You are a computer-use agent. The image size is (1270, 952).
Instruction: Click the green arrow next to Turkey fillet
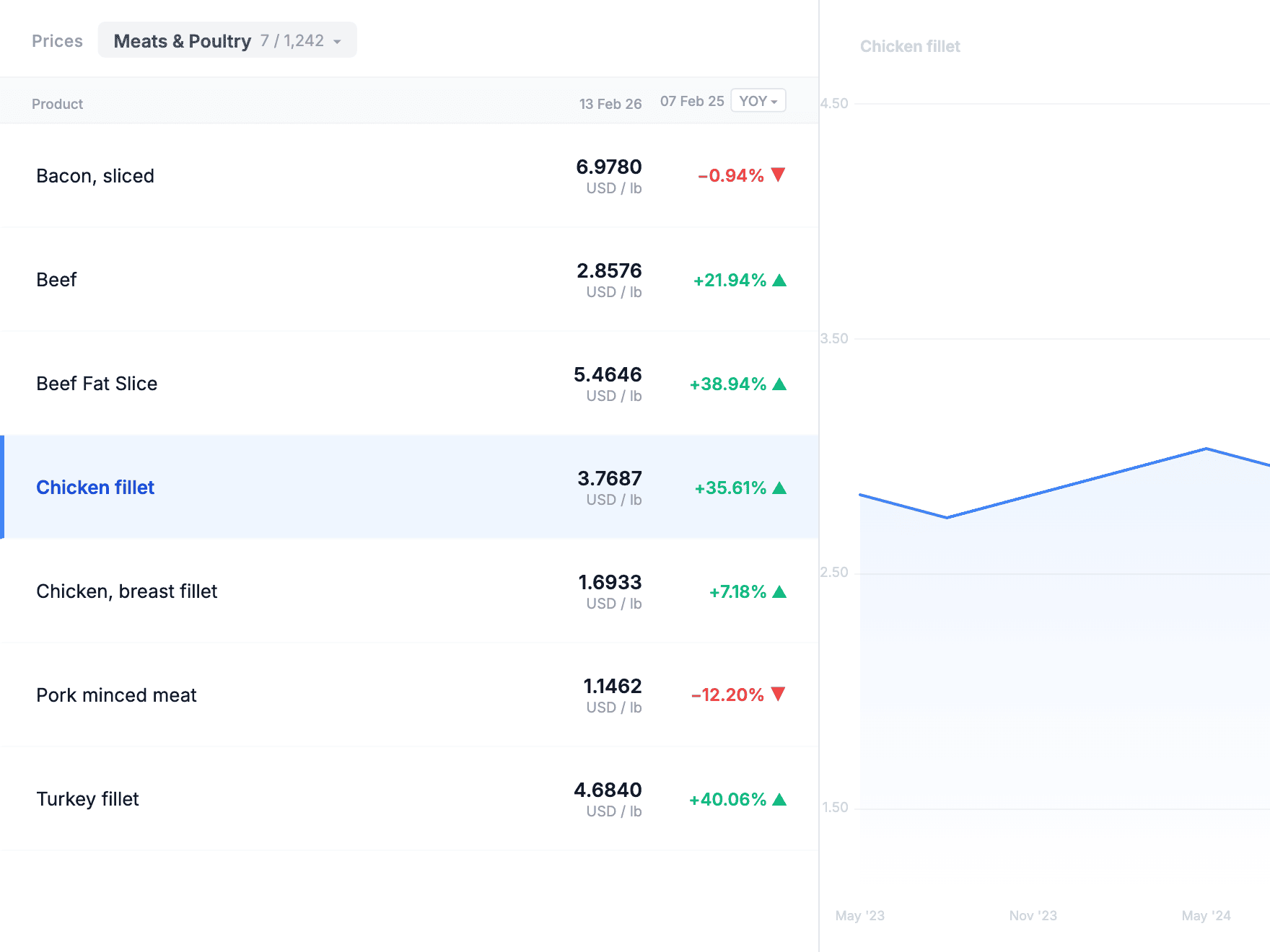[x=780, y=798]
